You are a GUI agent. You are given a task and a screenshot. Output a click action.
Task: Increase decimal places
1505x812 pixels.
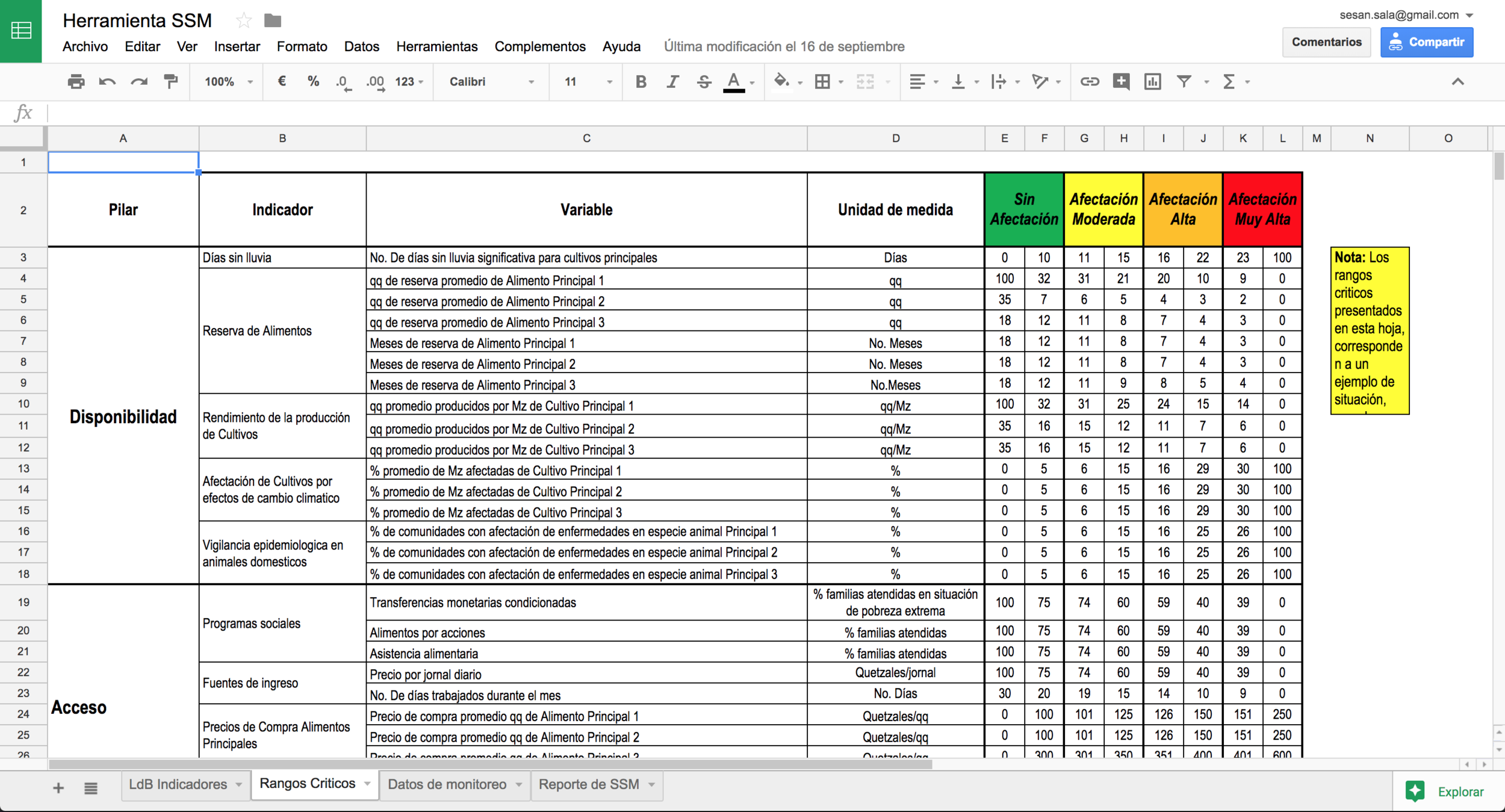click(375, 82)
